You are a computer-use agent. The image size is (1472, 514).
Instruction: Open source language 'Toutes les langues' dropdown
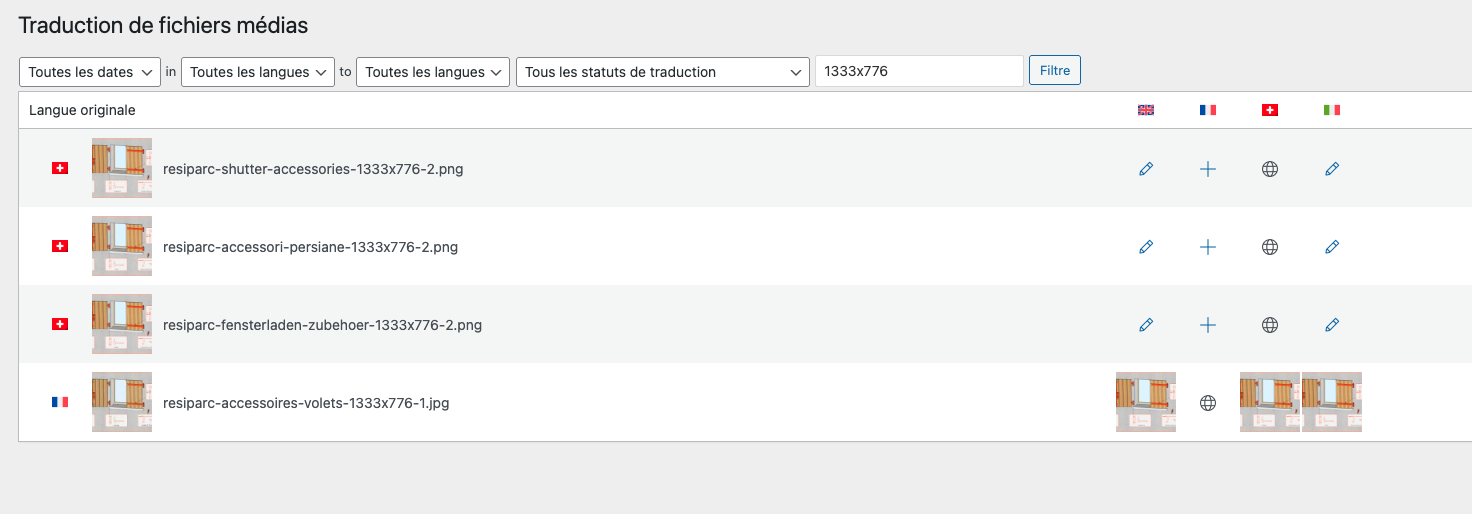pyautogui.click(x=257, y=72)
